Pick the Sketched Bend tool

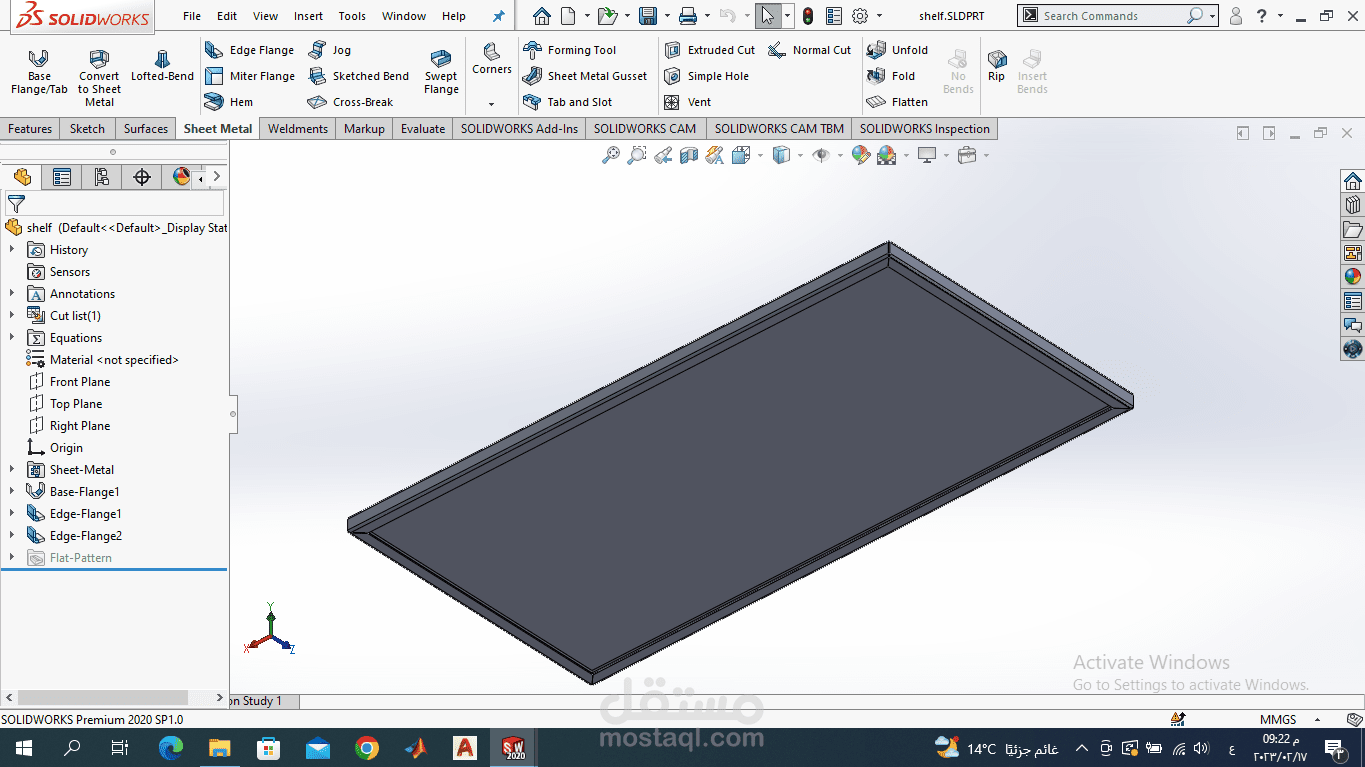pyautogui.click(x=358, y=76)
